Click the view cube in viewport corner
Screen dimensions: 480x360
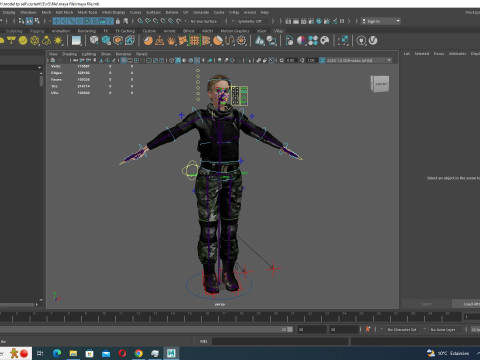point(380,84)
